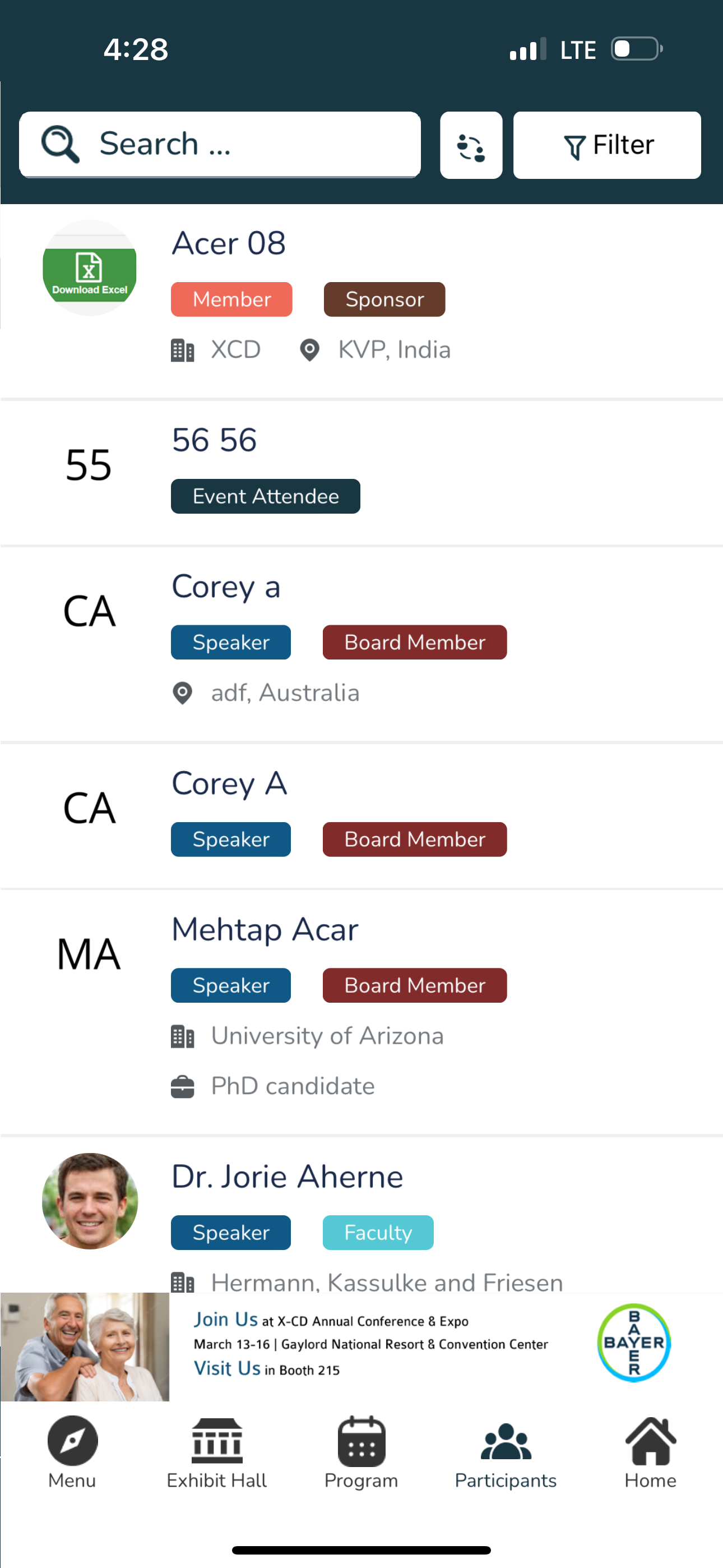Tap the Sponsor tag on Acer 08
The height and width of the screenshot is (1568, 723).
[384, 299]
